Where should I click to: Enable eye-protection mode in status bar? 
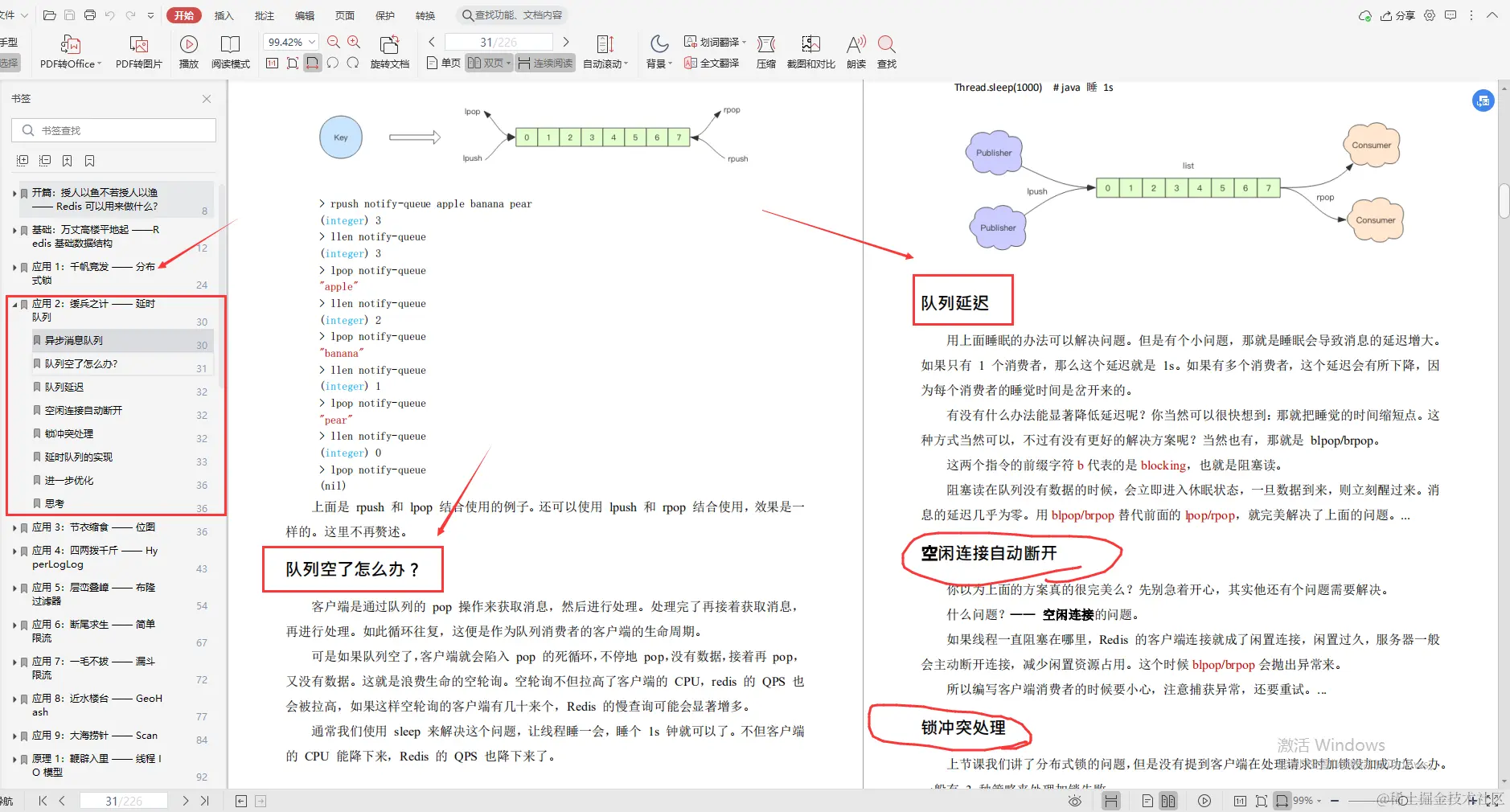[1075, 801]
